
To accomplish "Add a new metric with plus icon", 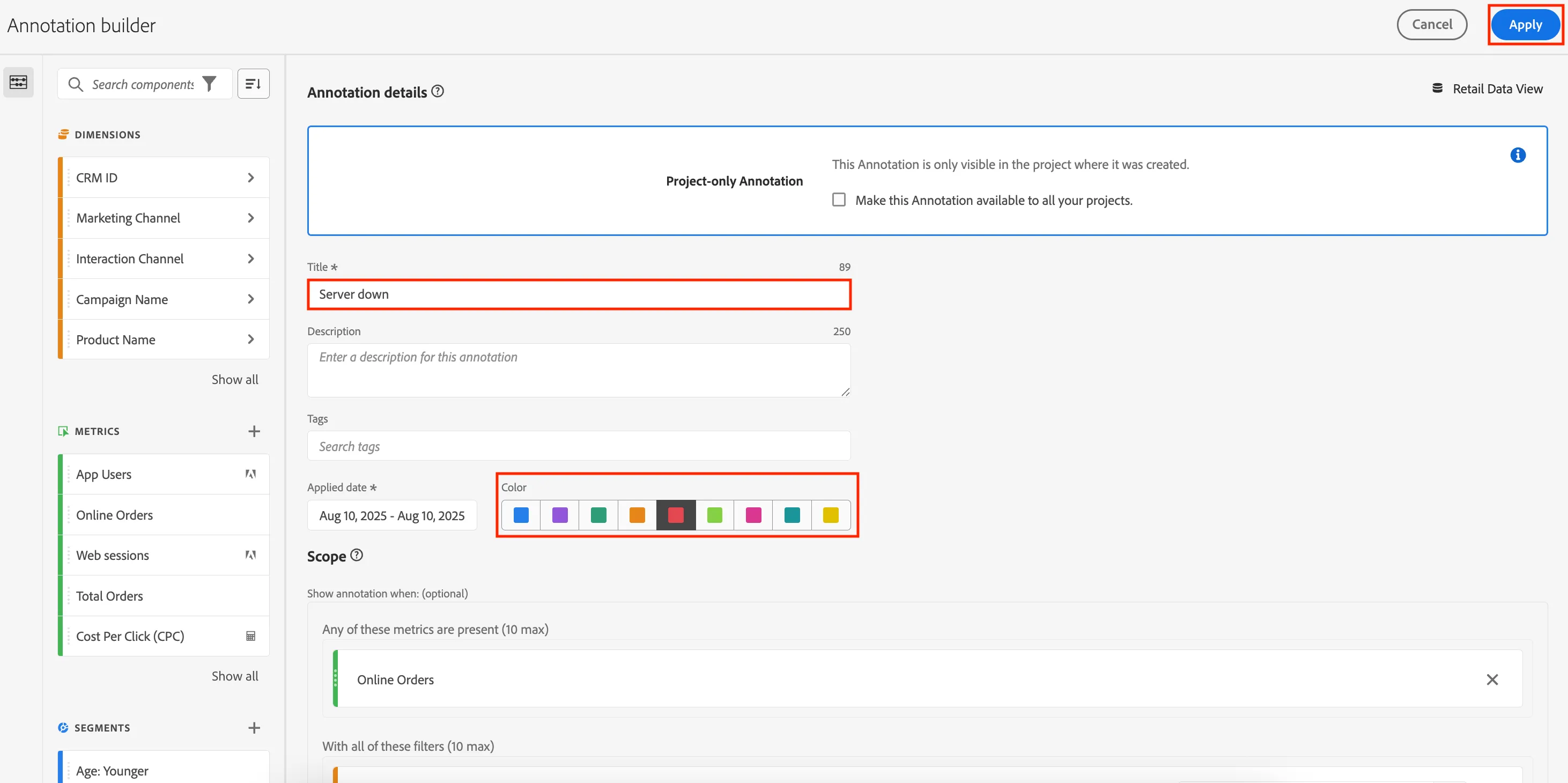I will 254,431.
